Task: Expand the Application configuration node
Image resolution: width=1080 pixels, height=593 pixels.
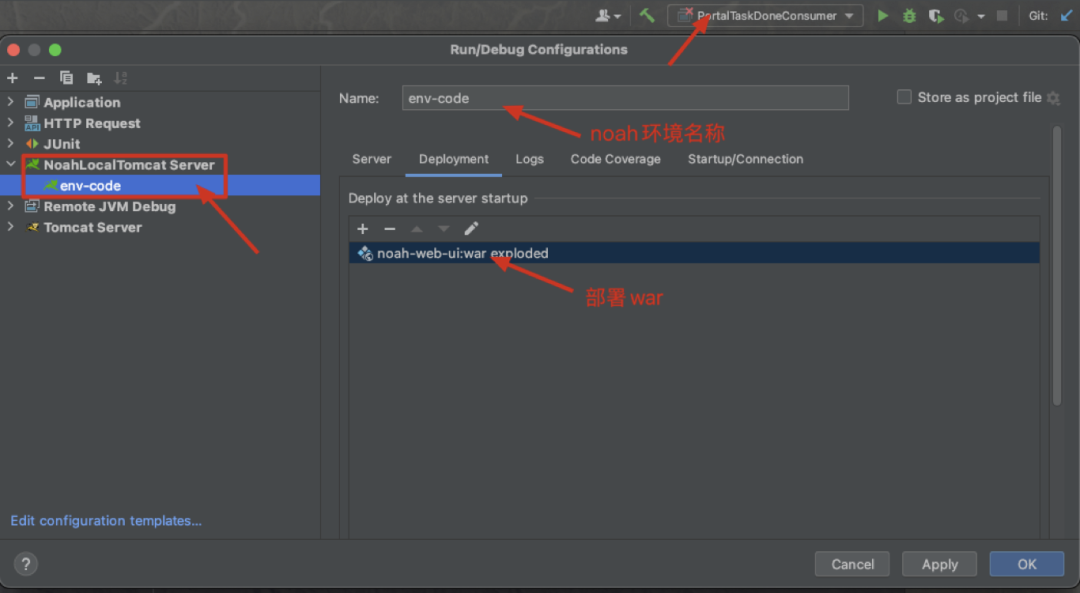Action: click(x=10, y=102)
